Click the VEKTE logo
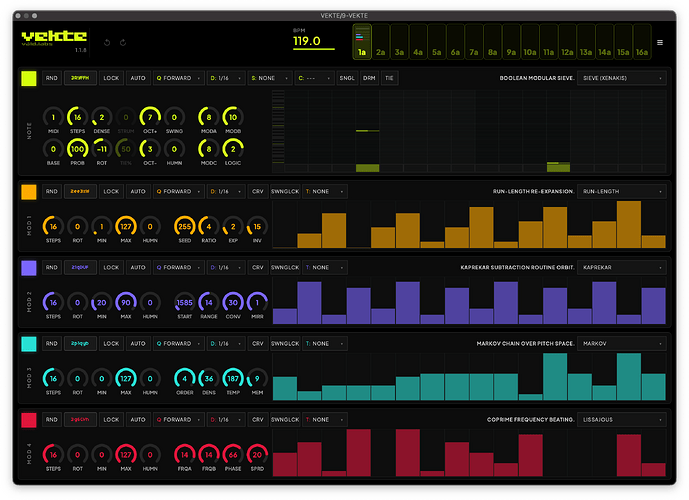Image resolution: width=689 pixels, height=500 pixels. (x=54, y=38)
